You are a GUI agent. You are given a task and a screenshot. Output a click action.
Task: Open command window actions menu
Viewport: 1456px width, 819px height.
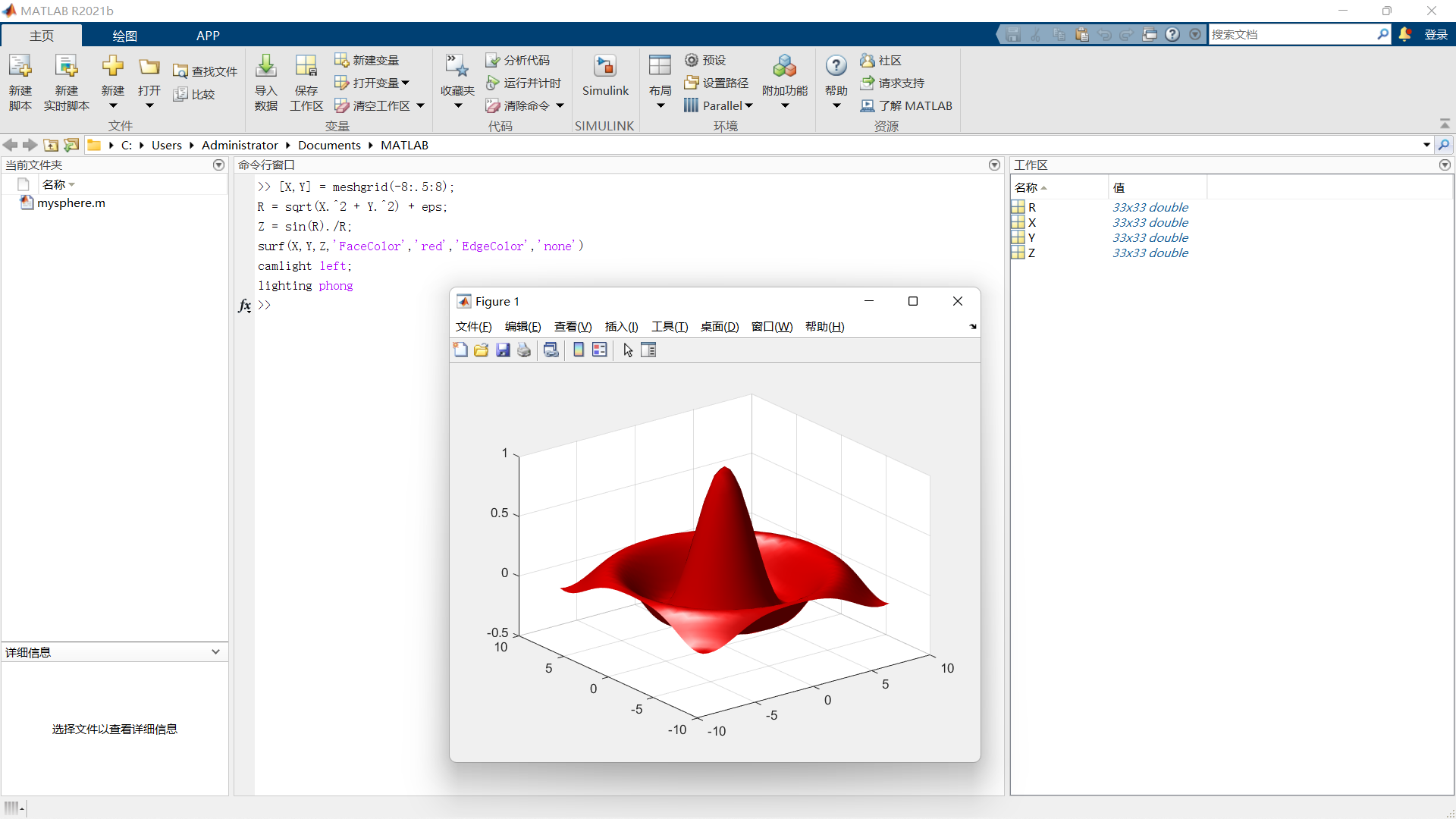[995, 165]
